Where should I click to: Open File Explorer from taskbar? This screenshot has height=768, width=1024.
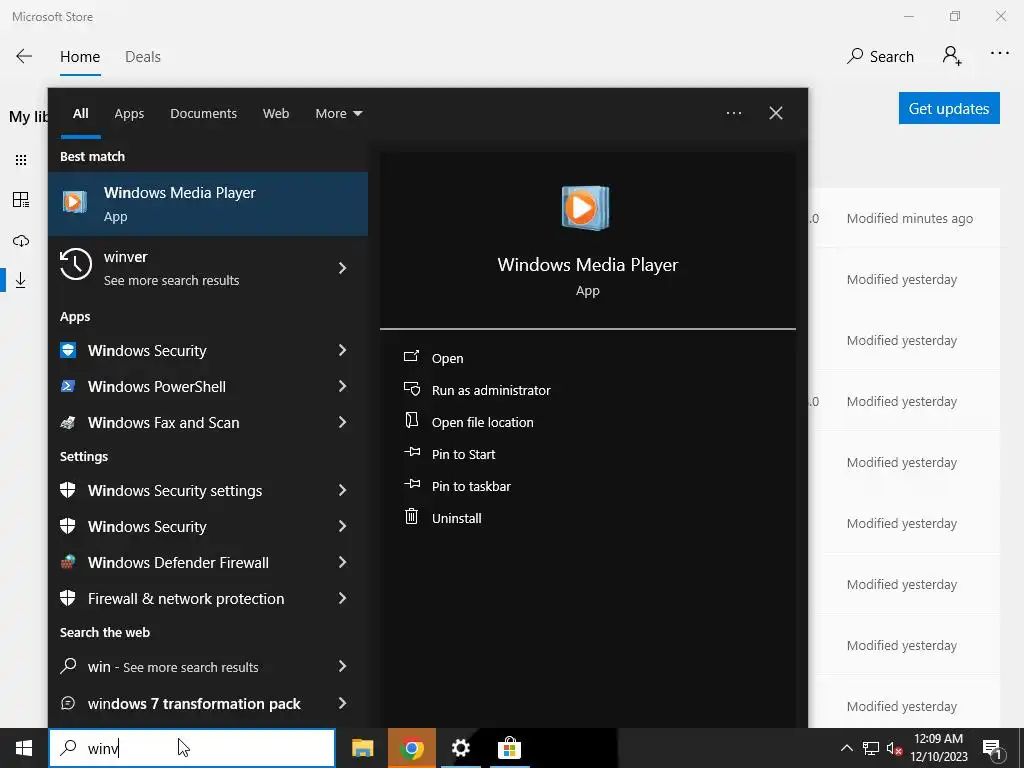tap(362, 748)
